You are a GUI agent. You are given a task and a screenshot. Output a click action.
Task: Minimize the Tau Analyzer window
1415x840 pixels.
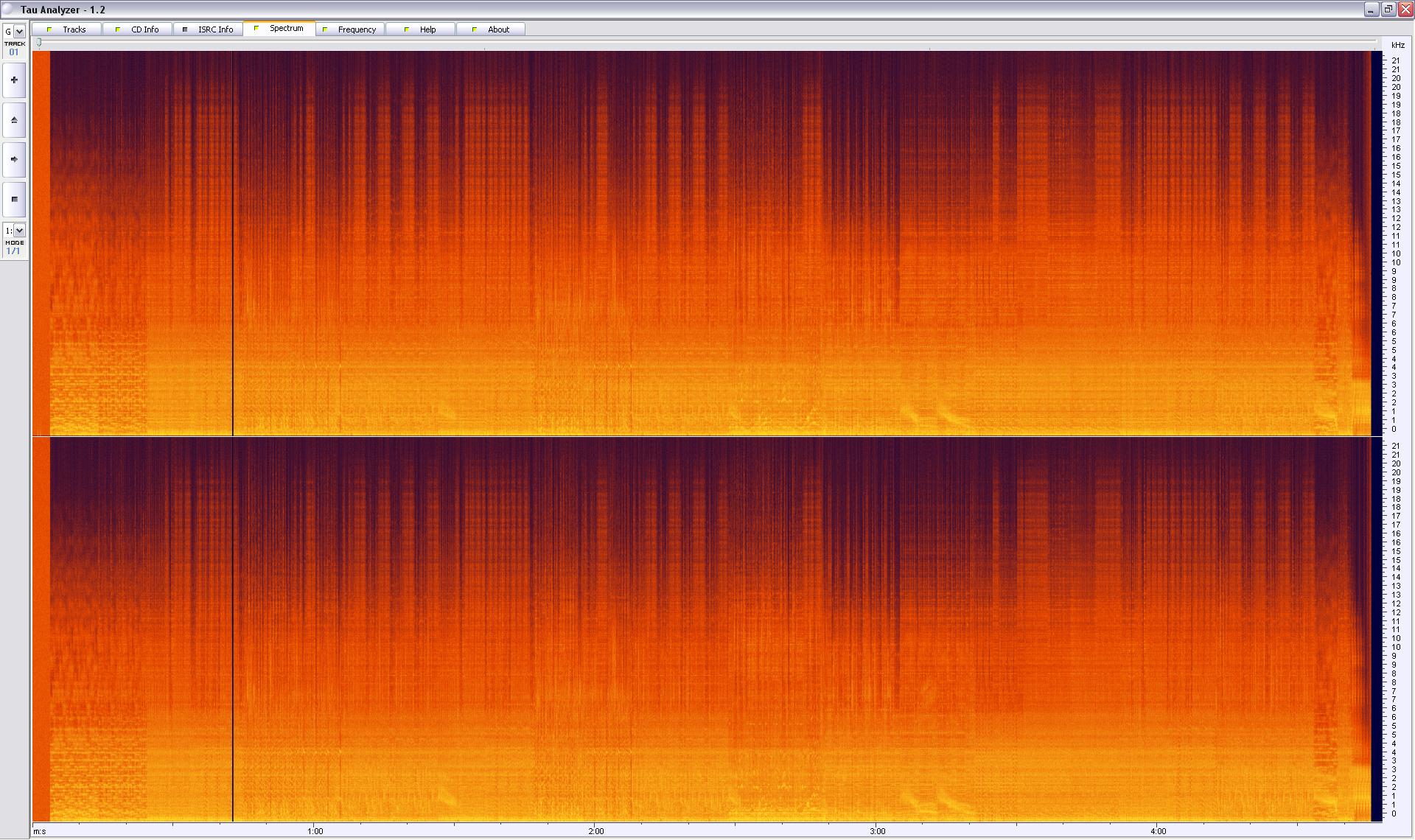pyautogui.click(x=1371, y=10)
